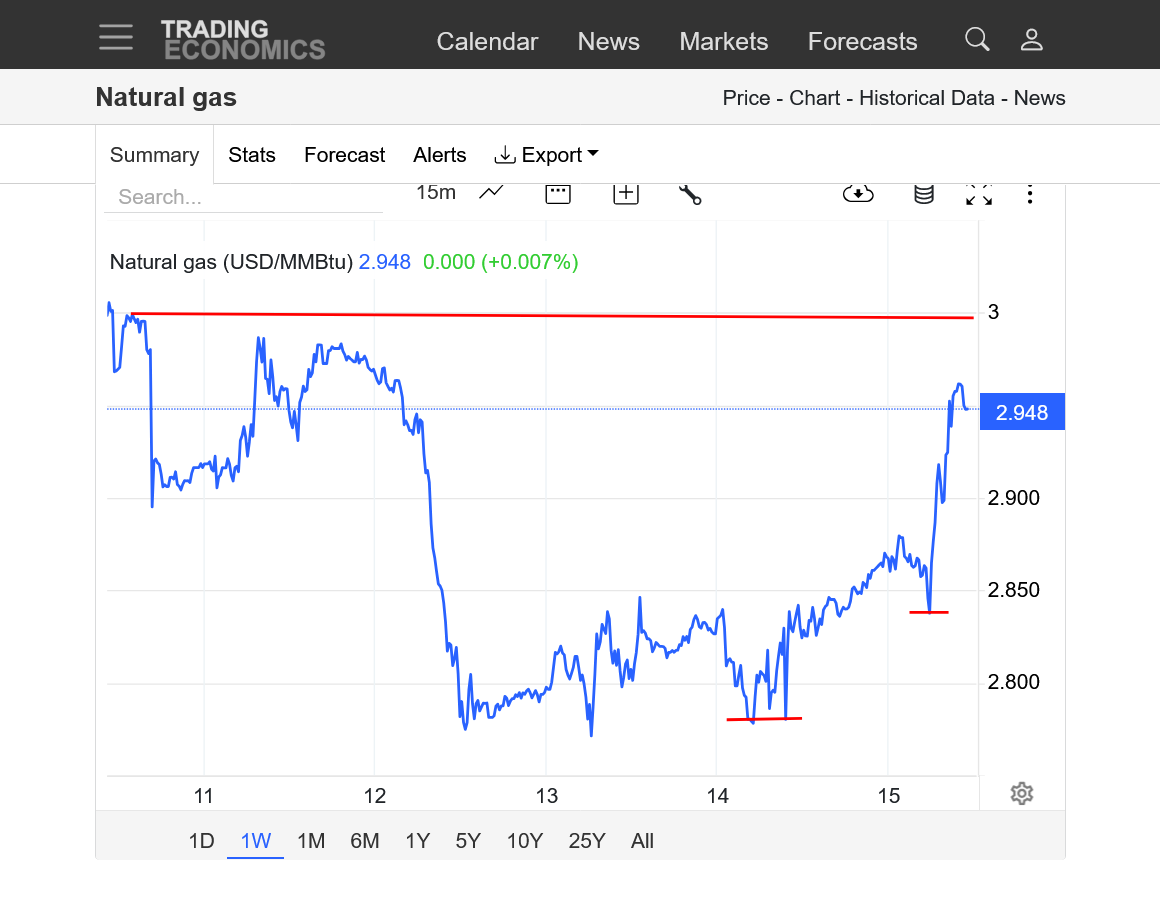Select the 5Y time range

pyautogui.click(x=468, y=841)
